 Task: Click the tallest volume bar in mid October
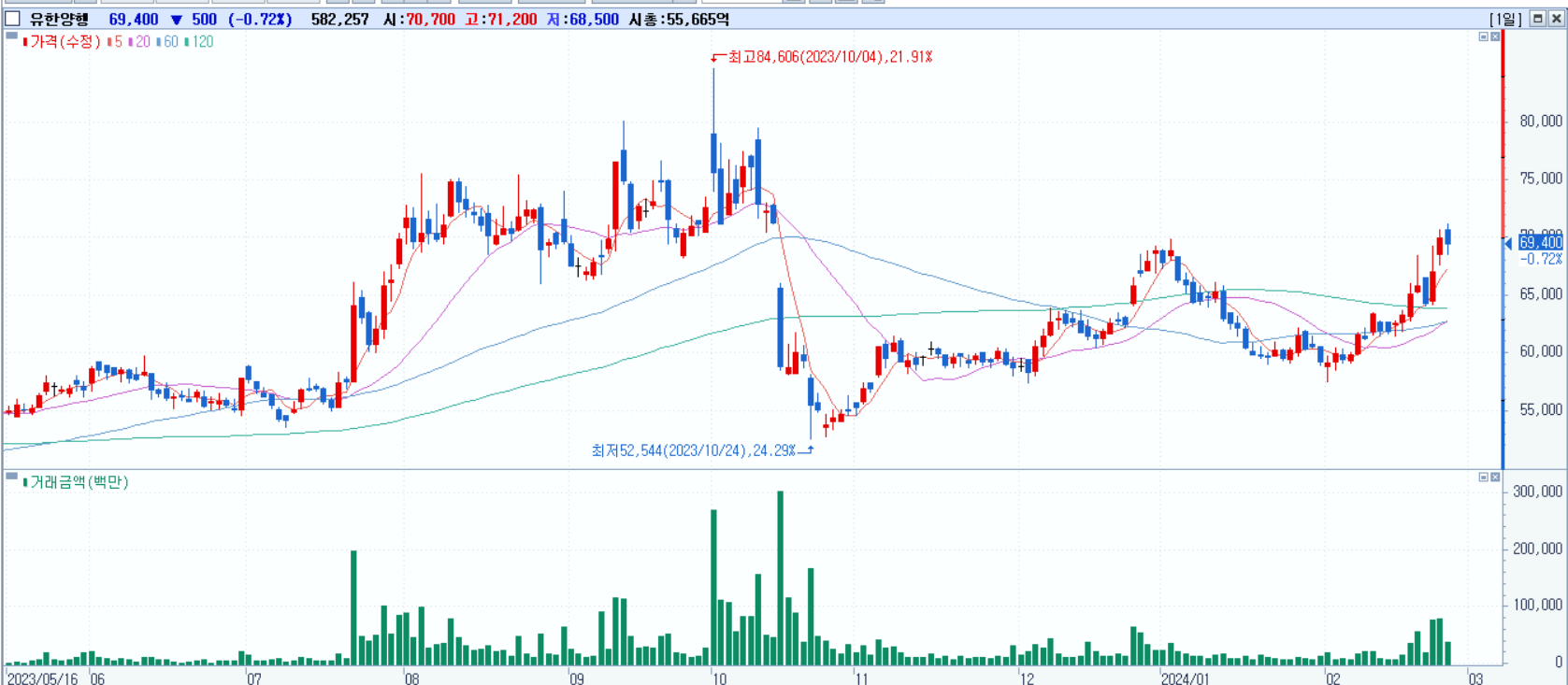(781, 578)
